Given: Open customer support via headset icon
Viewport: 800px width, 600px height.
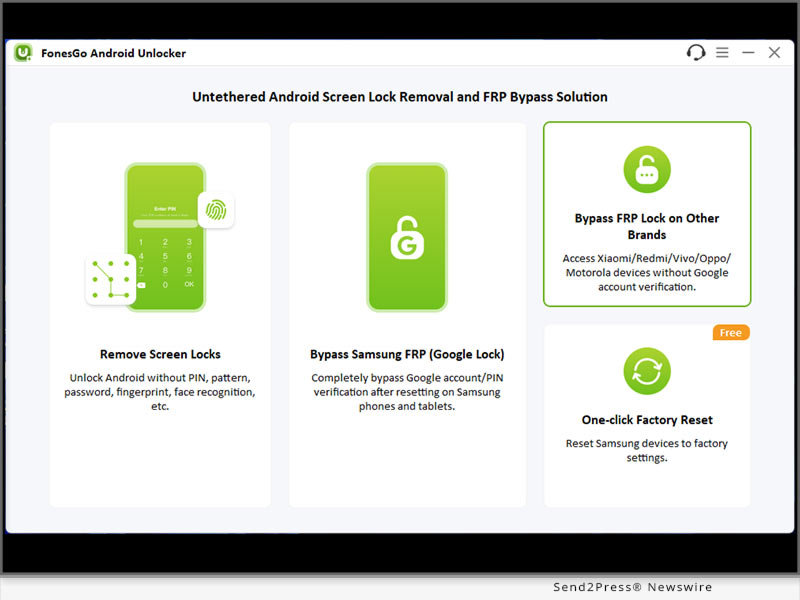Looking at the screenshot, I should tap(696, 53).
